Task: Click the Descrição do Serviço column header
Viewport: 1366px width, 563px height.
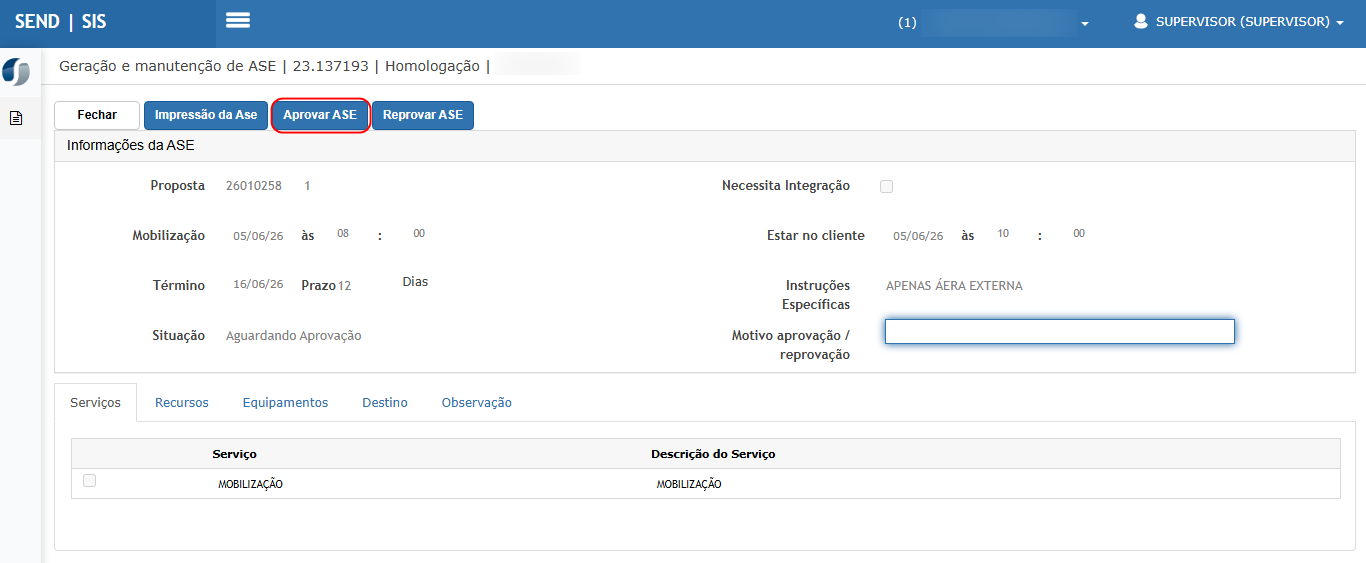Action: click(713, 454)
